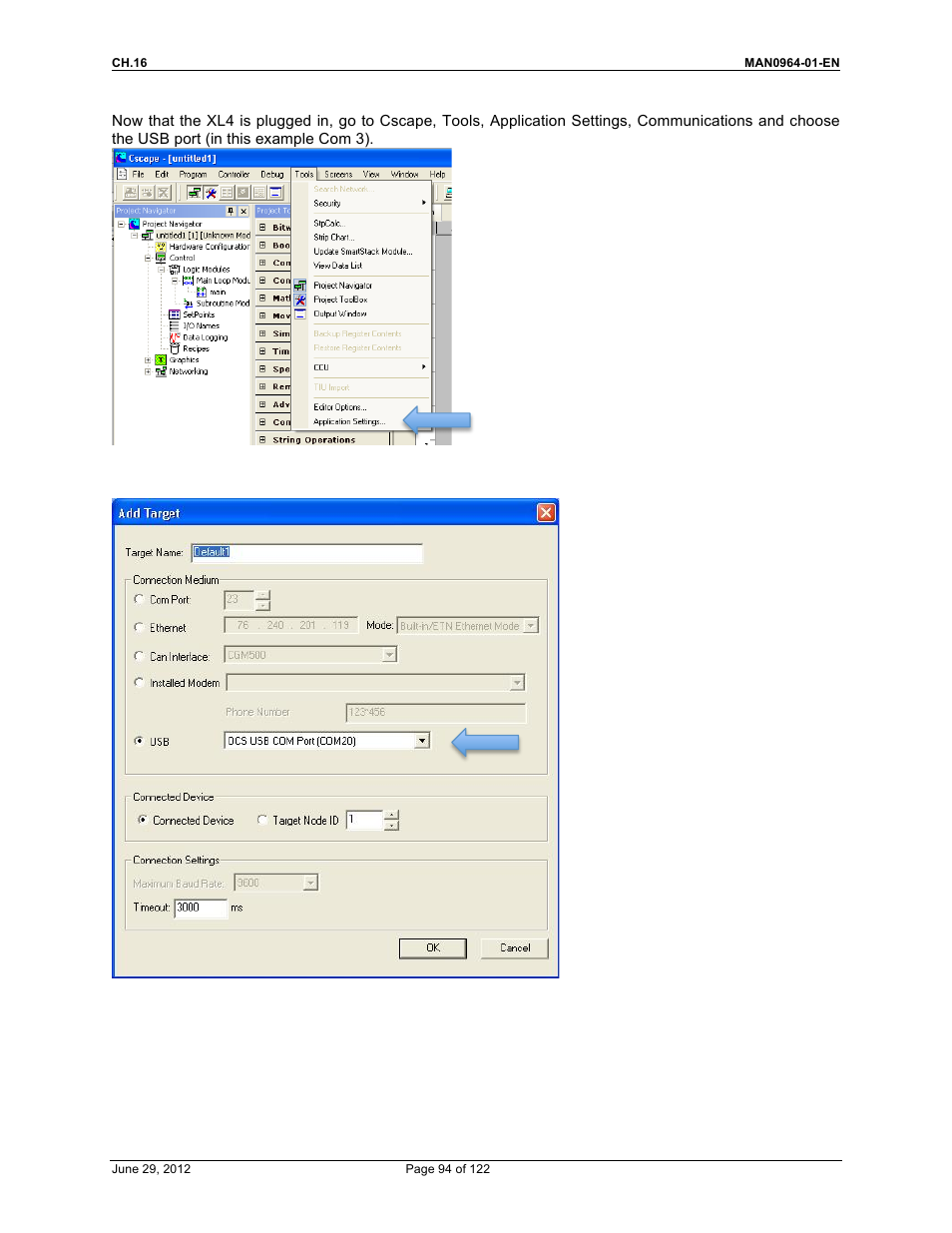Collapse the Project Navigator root node
Image resolution: width=952 pixels, height=1233 pixels.
coord(121,224)
